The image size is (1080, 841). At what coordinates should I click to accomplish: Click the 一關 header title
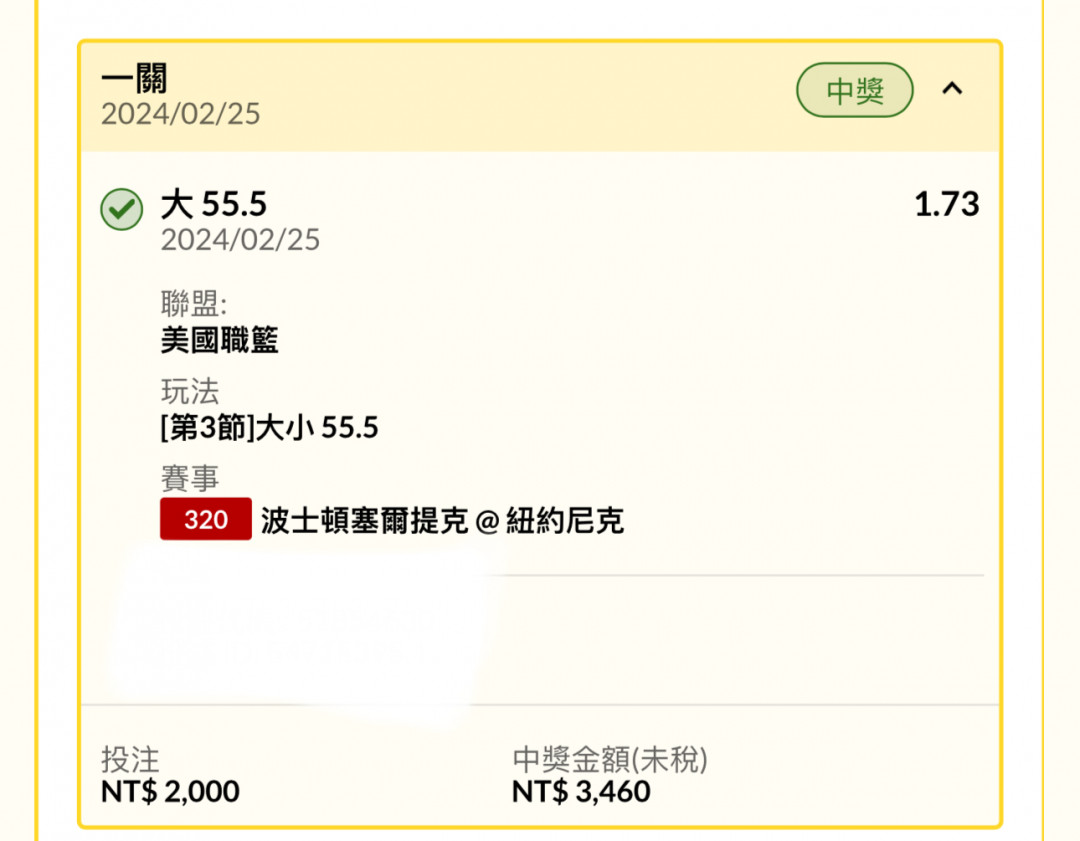point(134,79)
